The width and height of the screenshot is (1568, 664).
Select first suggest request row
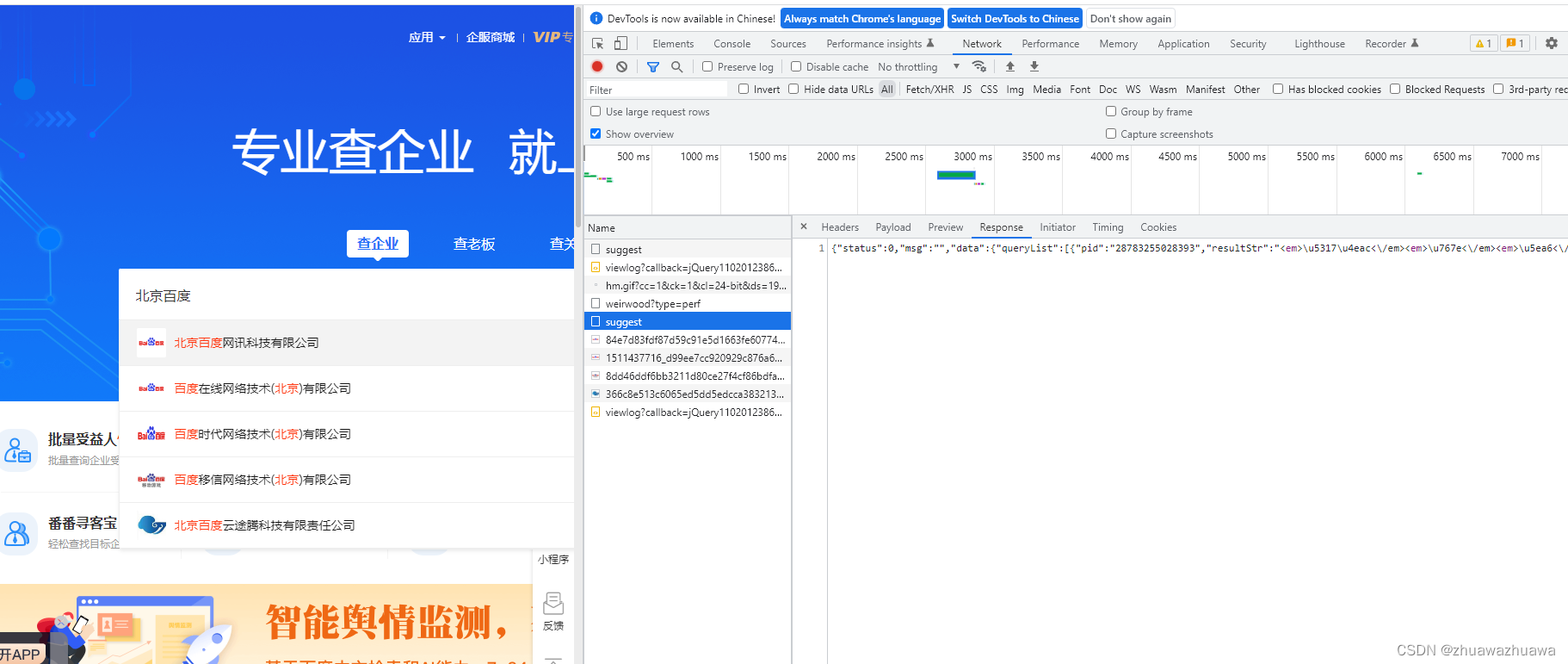688,249
